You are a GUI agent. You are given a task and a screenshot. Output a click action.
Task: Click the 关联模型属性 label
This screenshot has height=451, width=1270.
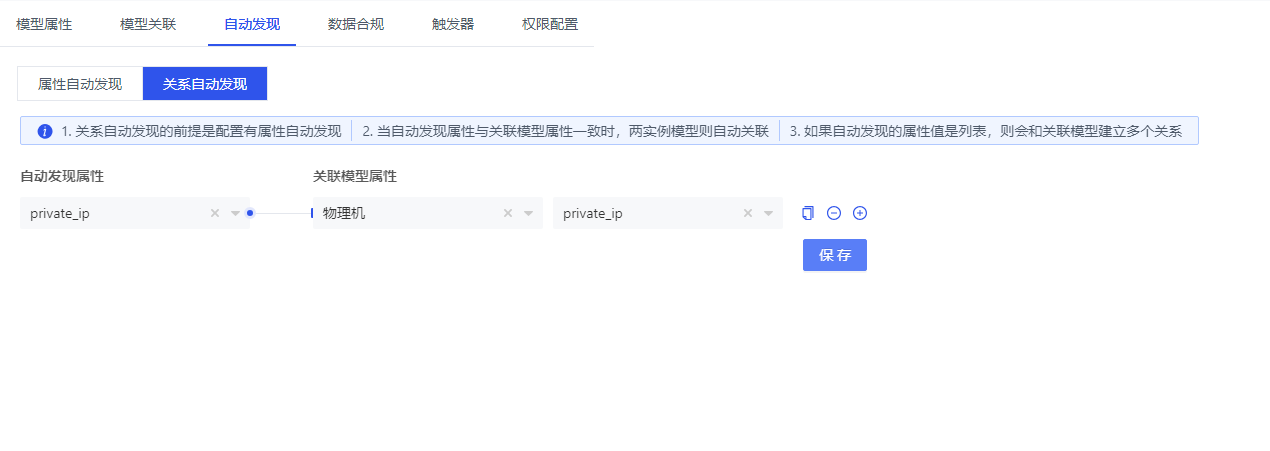coord(355,176)
